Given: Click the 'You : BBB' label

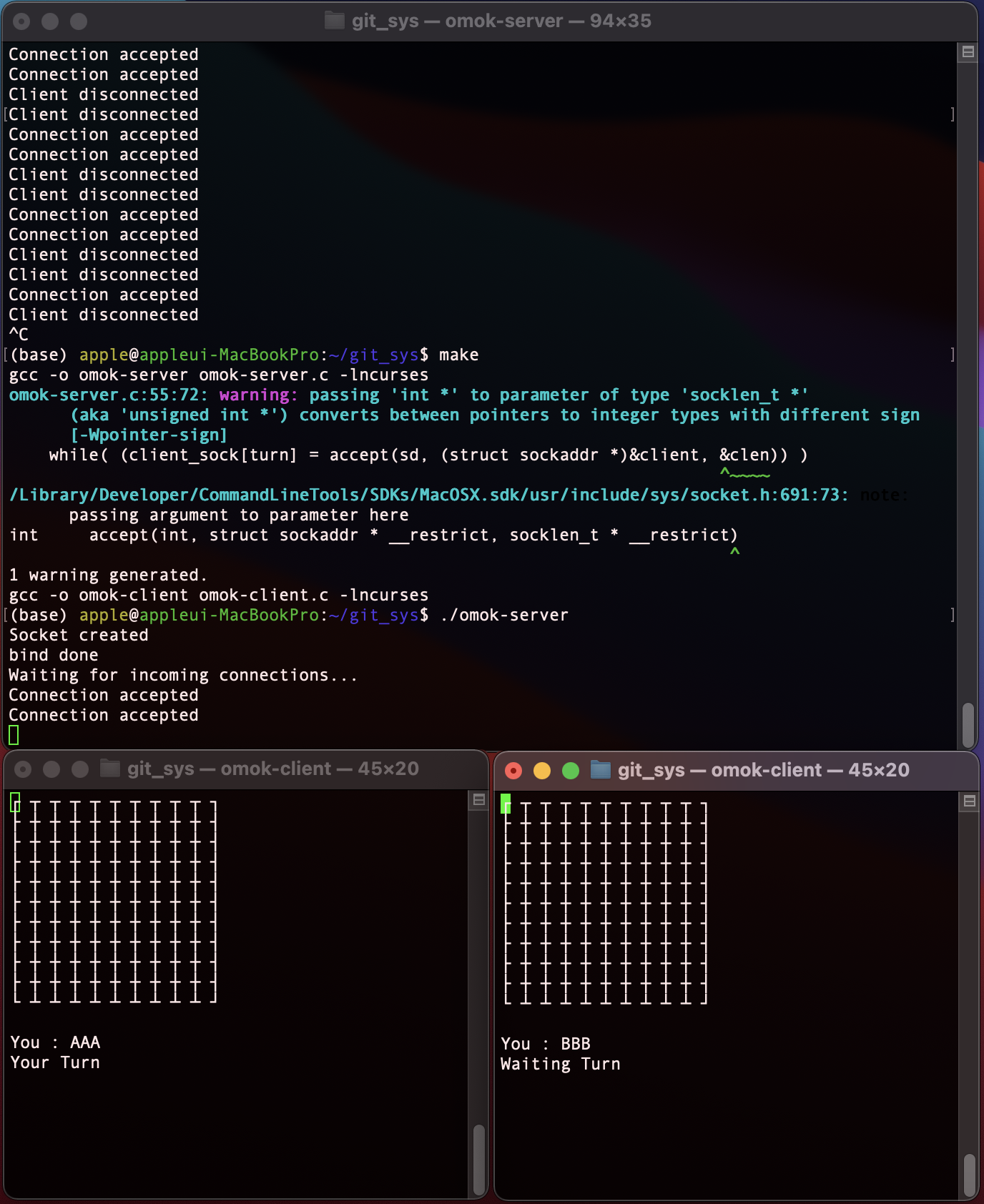Looking at the screenshot, I should [x=546, y=1044].
